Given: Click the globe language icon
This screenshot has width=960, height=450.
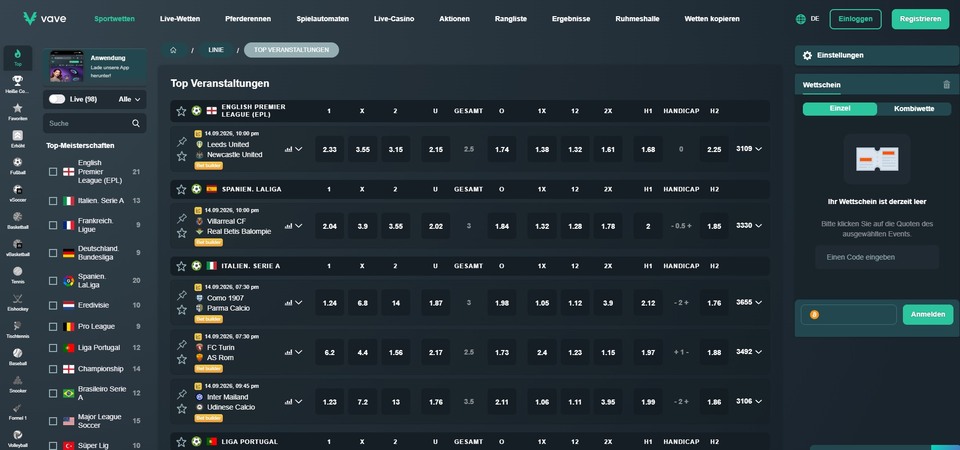Looking at the screenshot, I should click(801, 19).
